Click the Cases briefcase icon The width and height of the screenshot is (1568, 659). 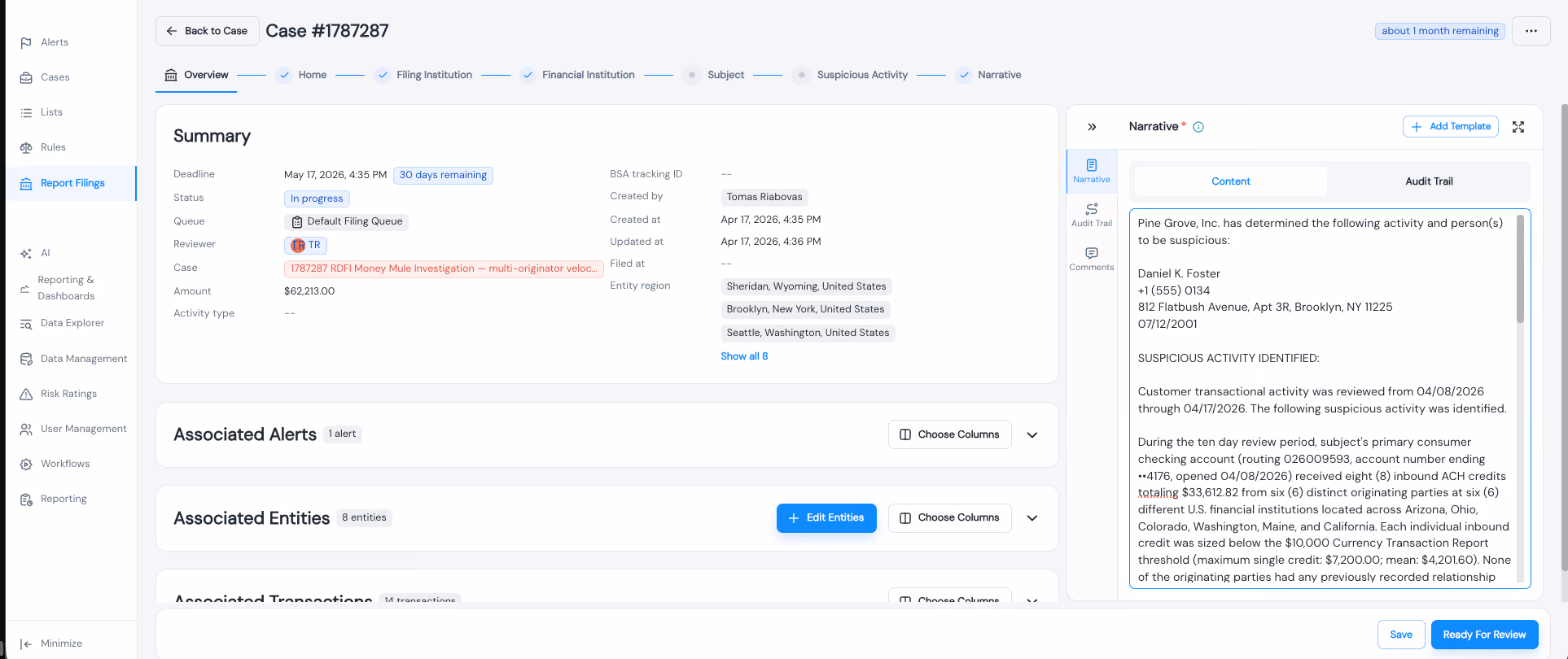[26, 77]
